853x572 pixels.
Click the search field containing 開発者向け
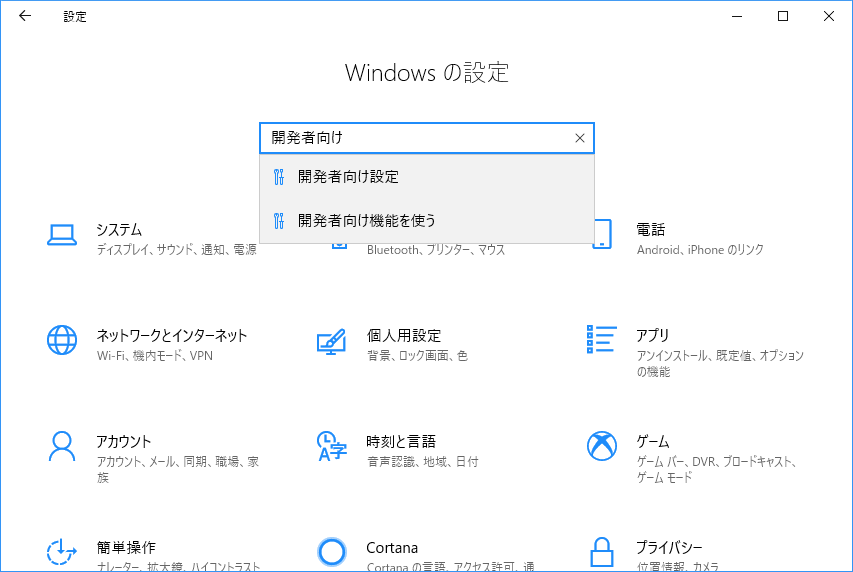point(427,138)
